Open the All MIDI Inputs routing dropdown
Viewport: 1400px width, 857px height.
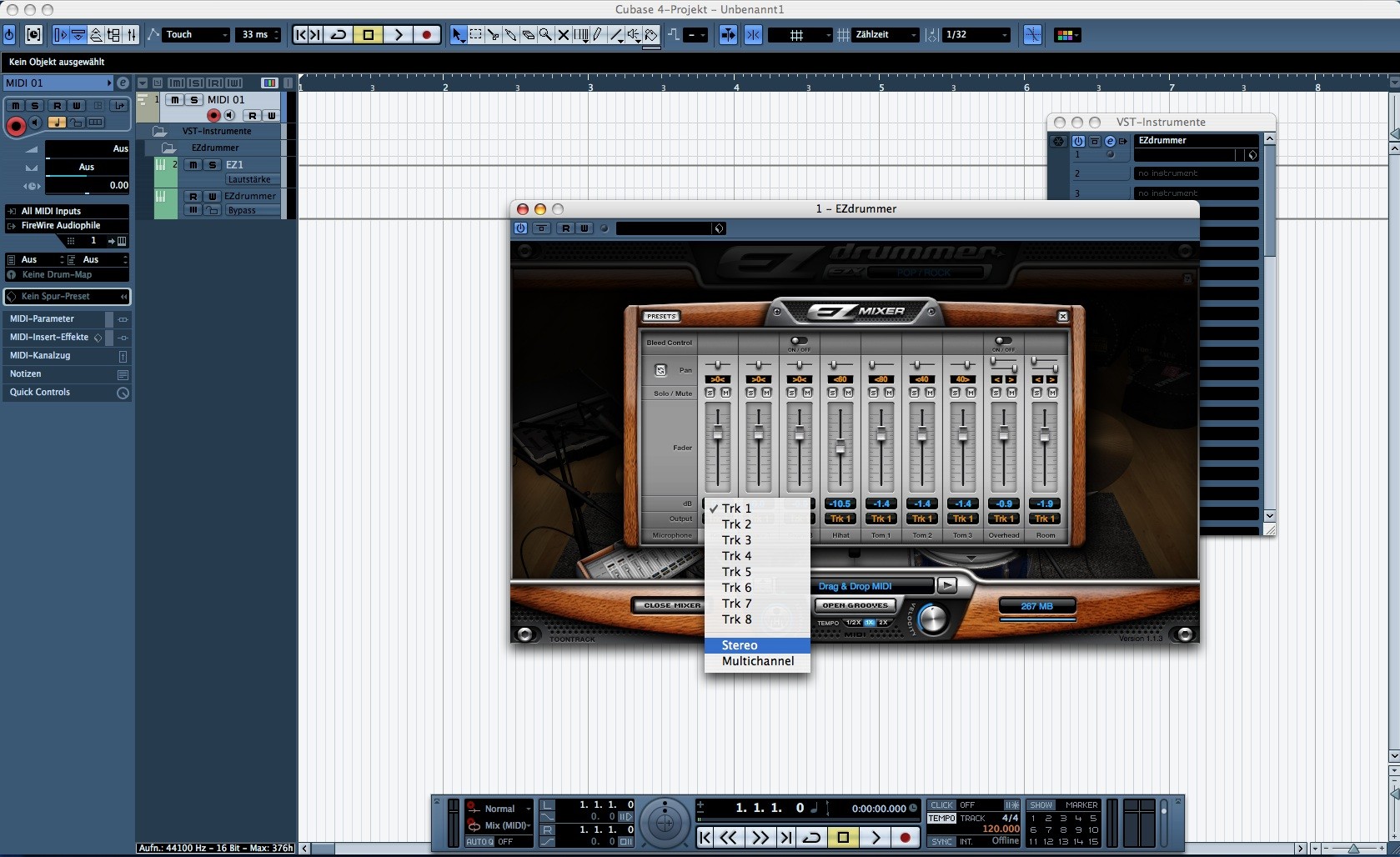[67, 212]
